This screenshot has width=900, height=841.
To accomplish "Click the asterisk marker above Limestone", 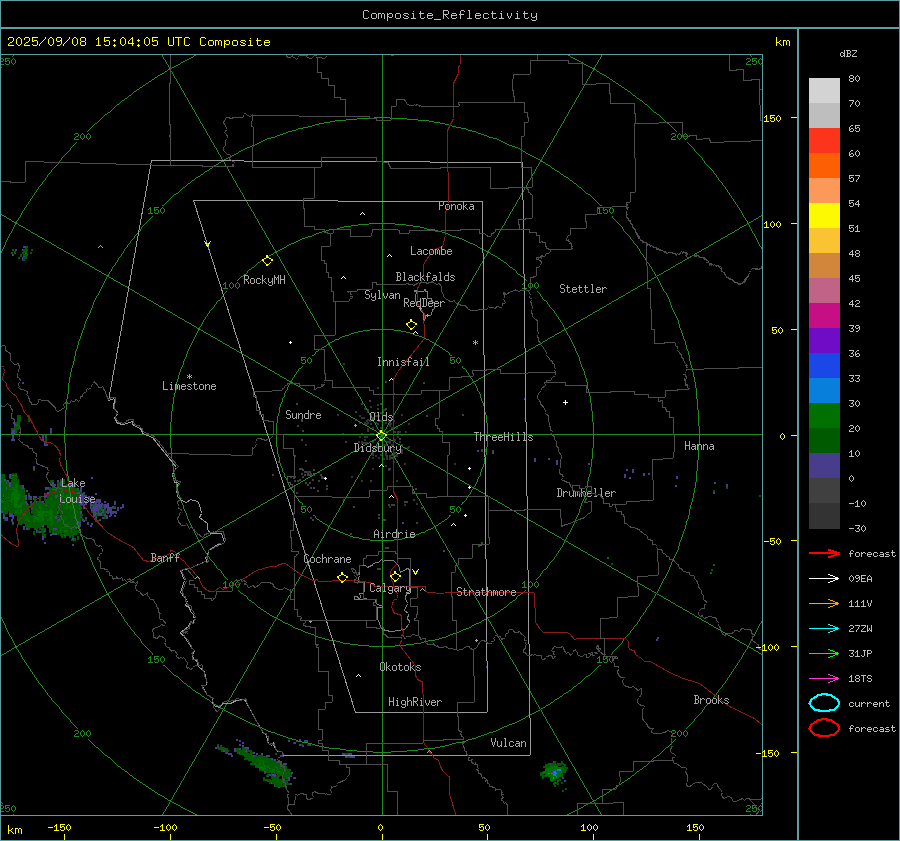I will (x=189, y=377).
